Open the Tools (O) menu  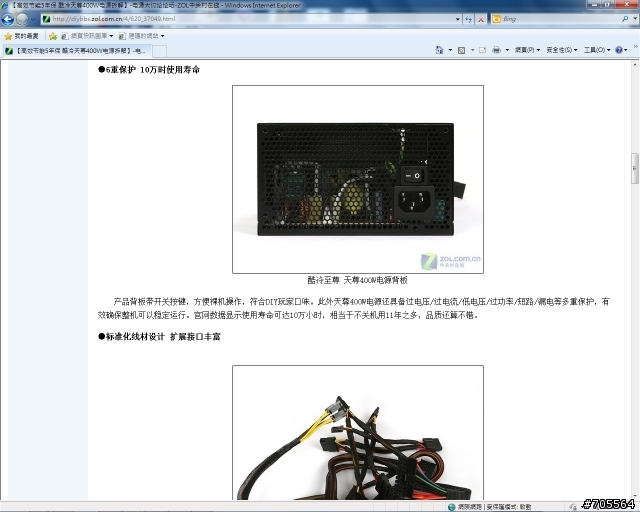597,50
